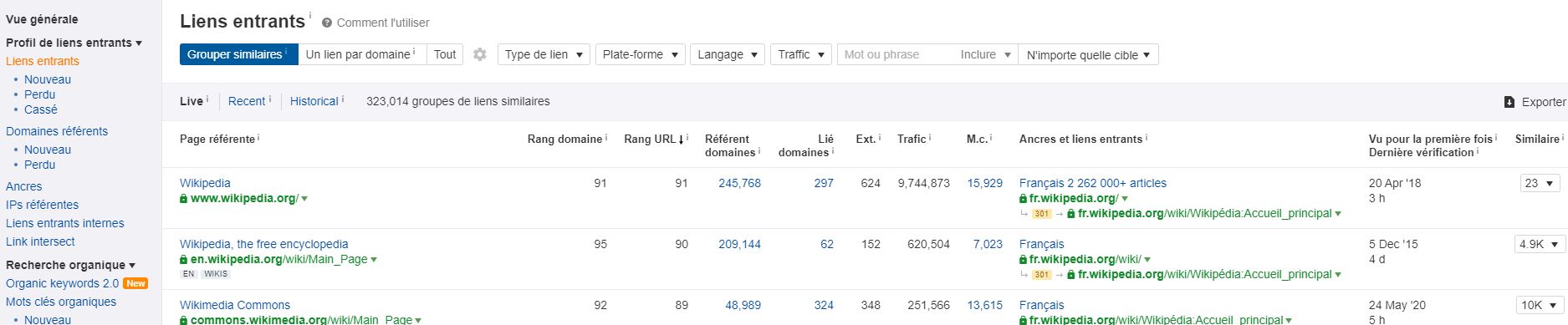
Task: Sort by Référent domaines column header
Action: click(x=730, y=145)
